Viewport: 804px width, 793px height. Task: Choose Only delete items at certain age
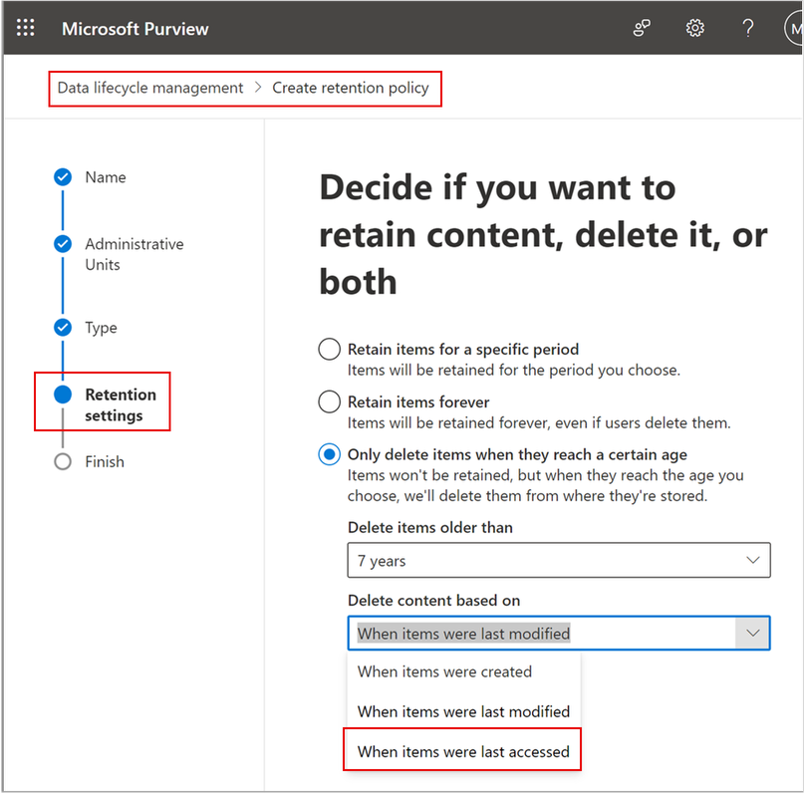329,455
